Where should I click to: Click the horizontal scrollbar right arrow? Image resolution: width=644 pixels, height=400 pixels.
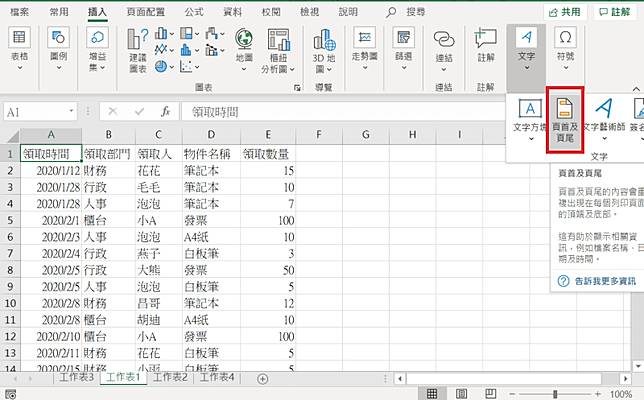(626, 378)
